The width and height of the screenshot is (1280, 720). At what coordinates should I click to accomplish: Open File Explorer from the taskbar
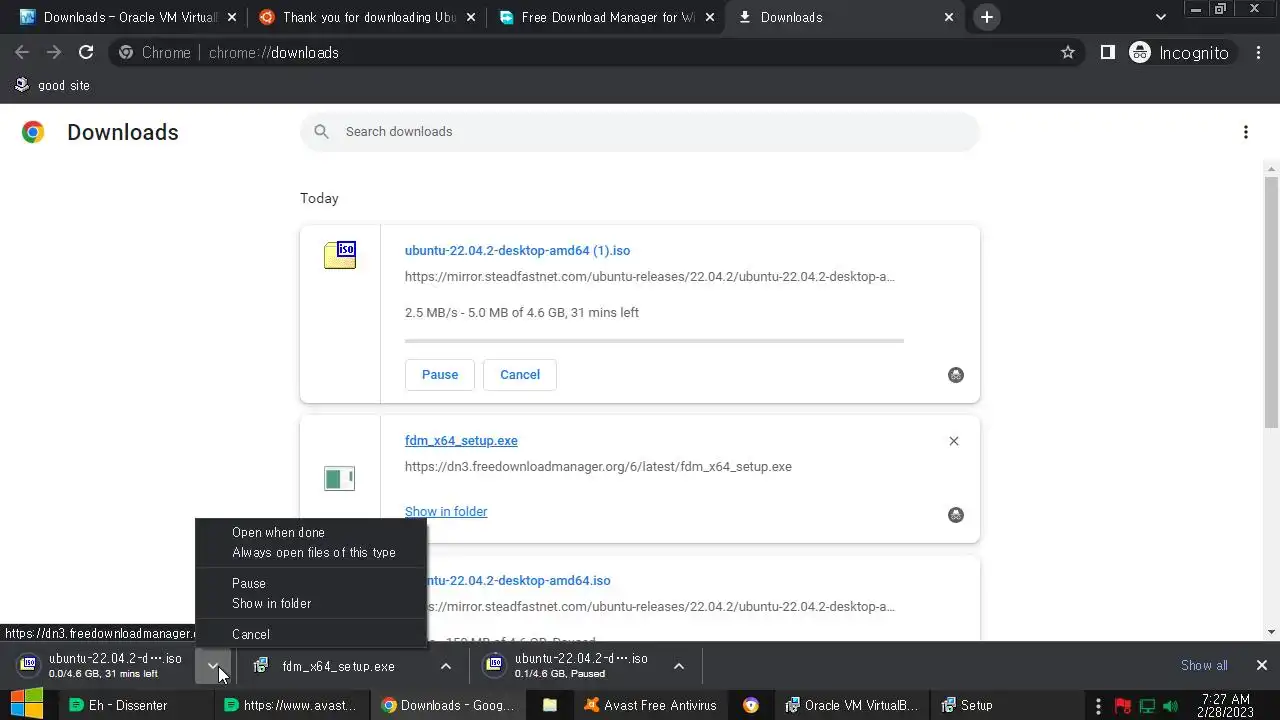coord(550,705)
